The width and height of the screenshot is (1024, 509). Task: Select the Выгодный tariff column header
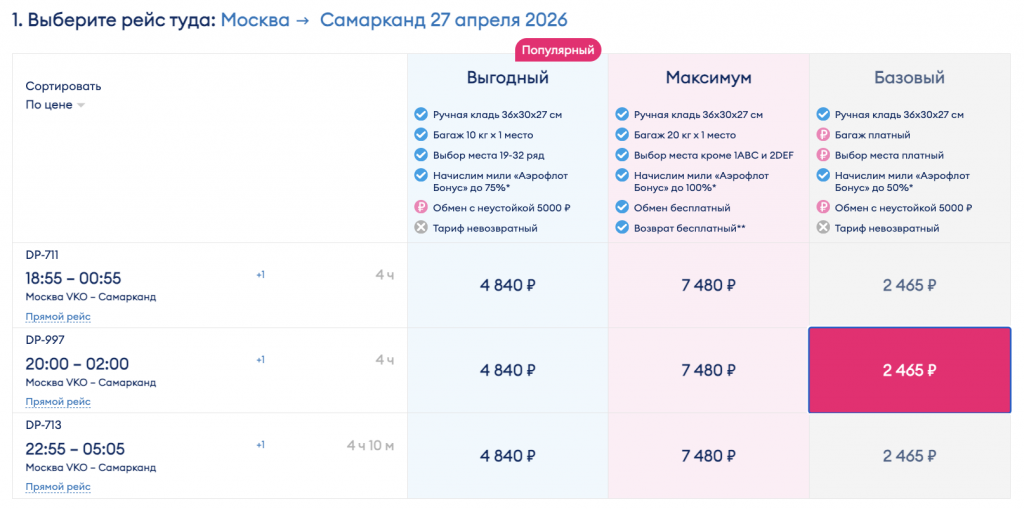pyautogui.click(x=507, y=78)
